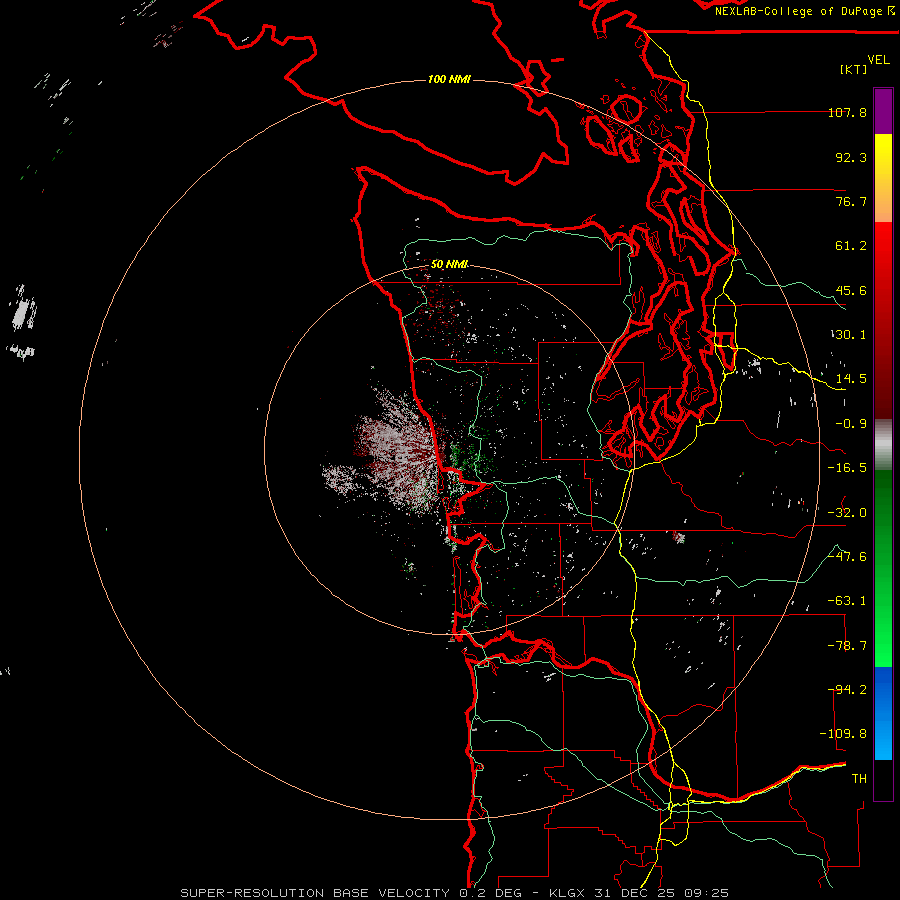Click the 61.2 legend value
This screenshot has width=900, height=900.
click(851, 246)
